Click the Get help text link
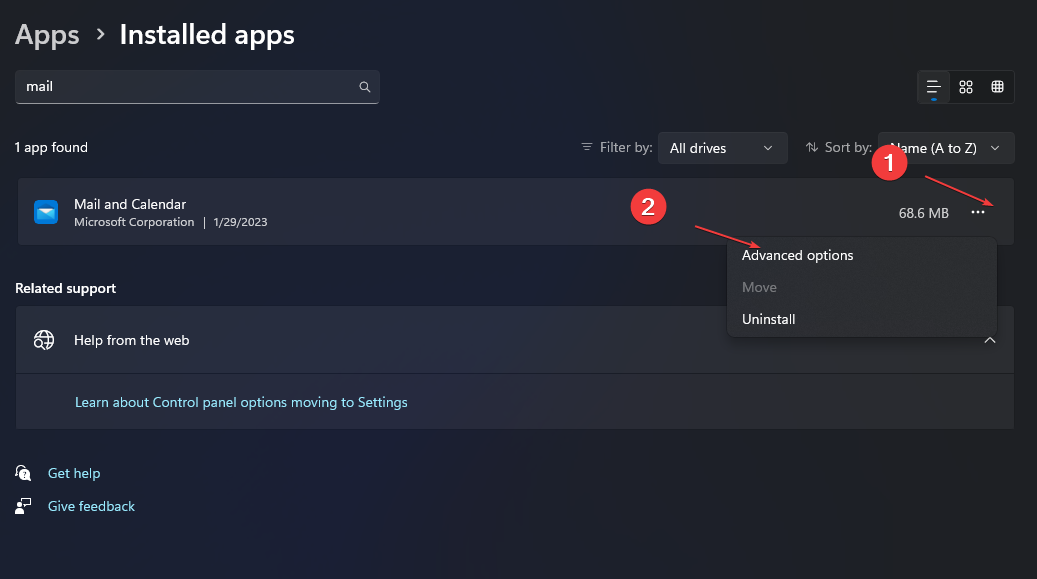 coord(74,473)
